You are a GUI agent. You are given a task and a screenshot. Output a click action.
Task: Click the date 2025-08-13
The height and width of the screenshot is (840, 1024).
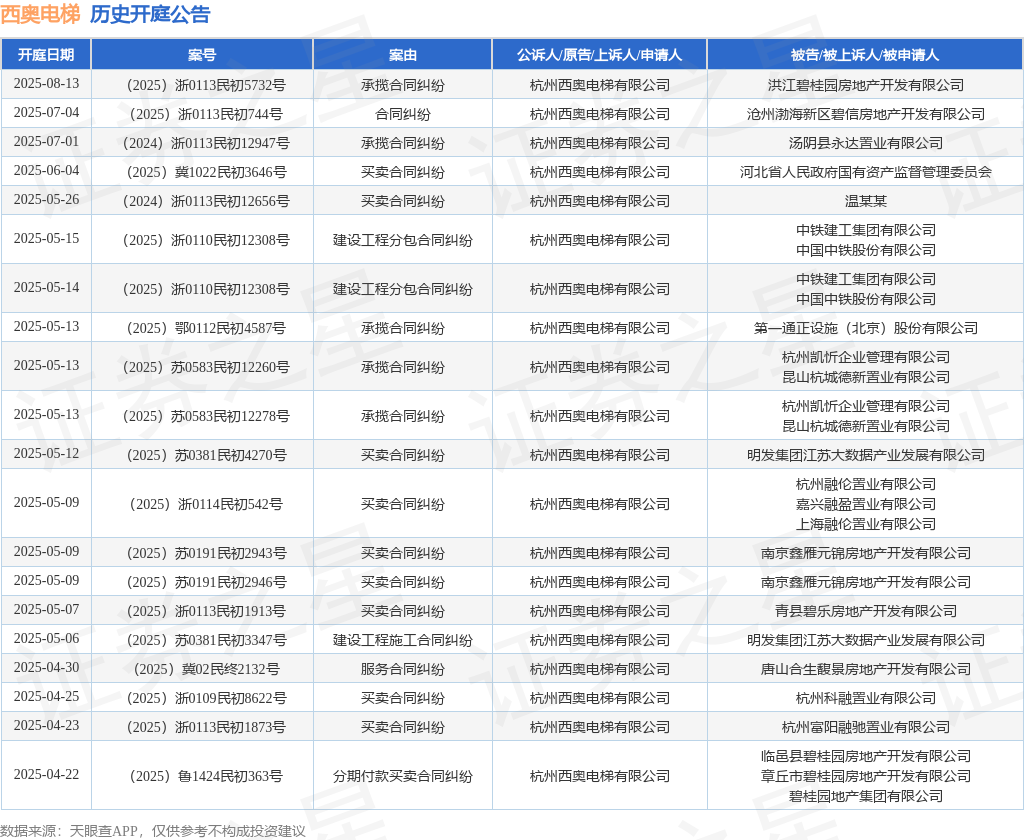[x=46, y=84]
